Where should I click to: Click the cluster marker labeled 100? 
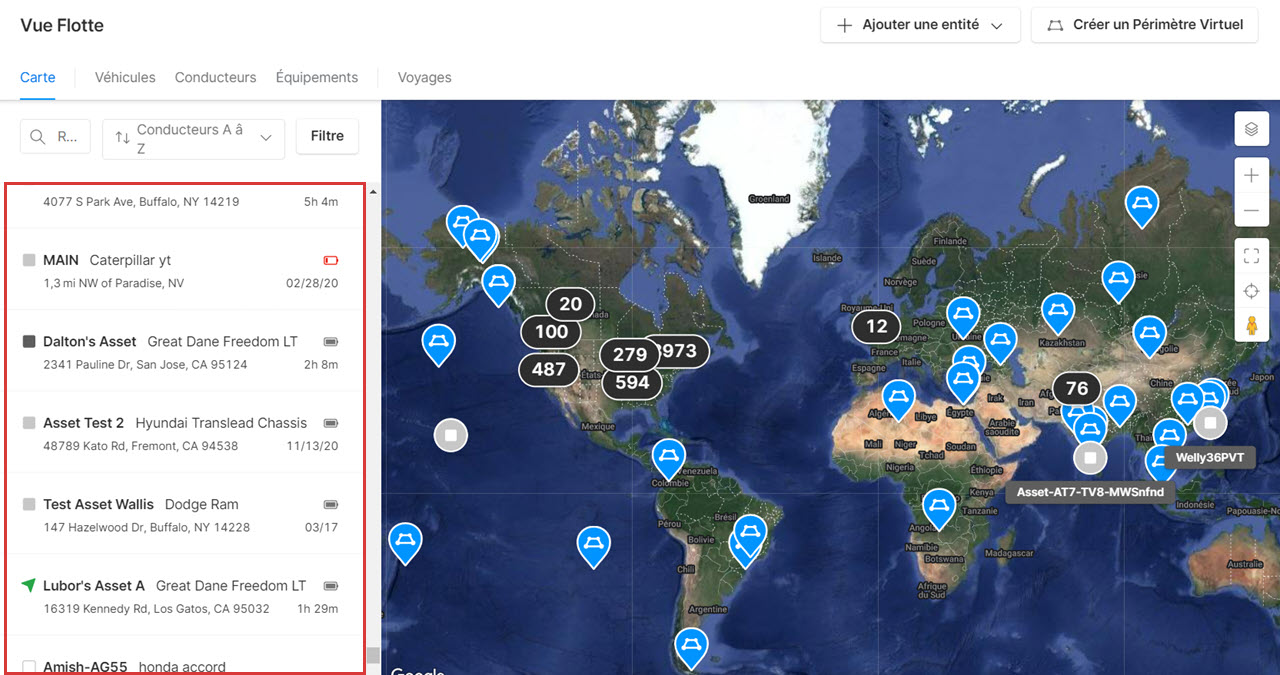(x=551, y=332)
